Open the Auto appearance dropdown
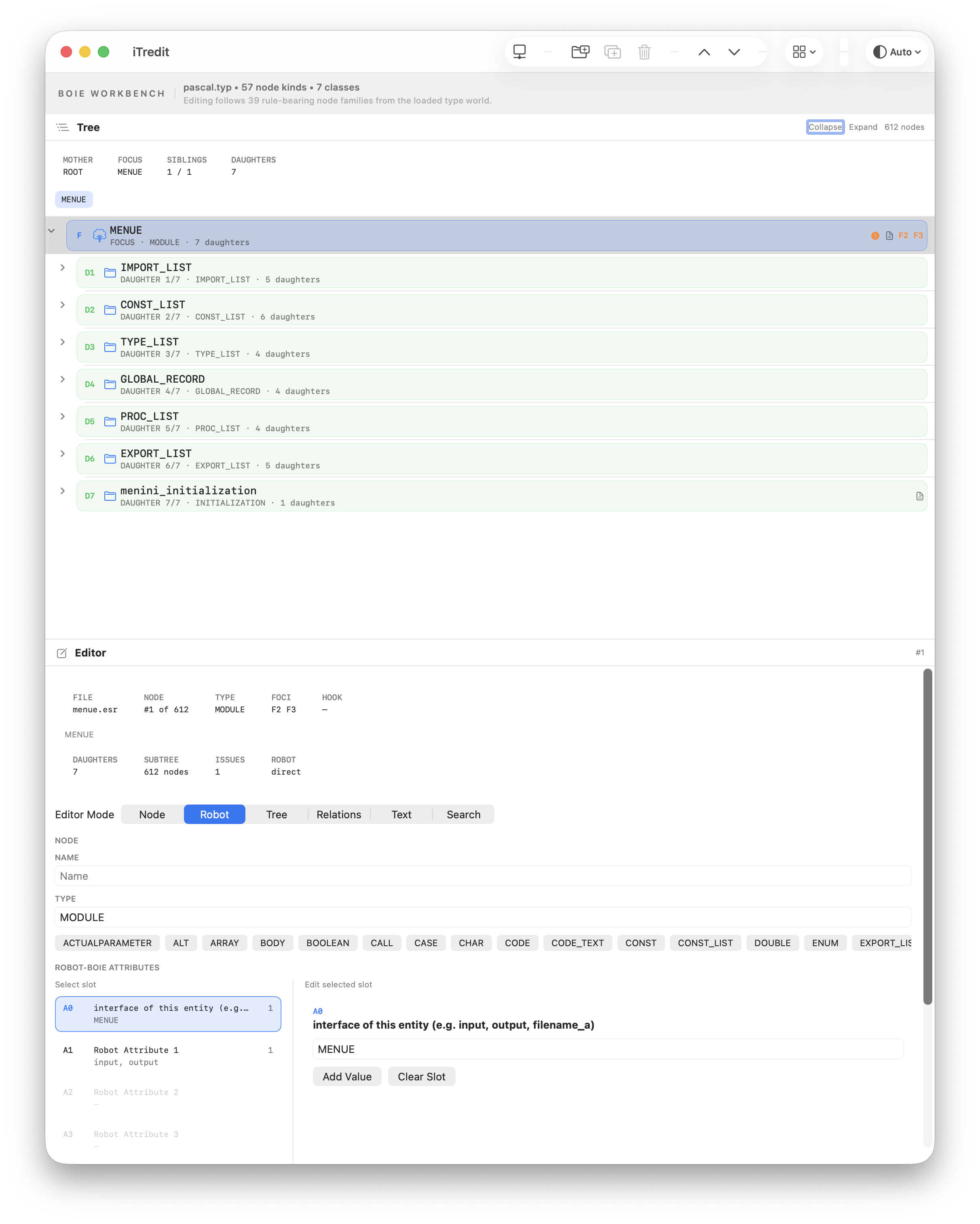Viewport: 980px width, 1224px height. click(897, 52)
